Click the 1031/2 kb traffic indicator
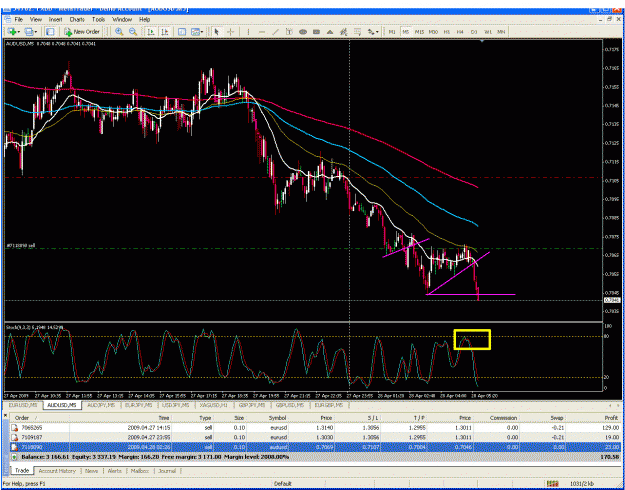This screenshot has height=490, width=625. pyautogui.click(x=582, y=484)
